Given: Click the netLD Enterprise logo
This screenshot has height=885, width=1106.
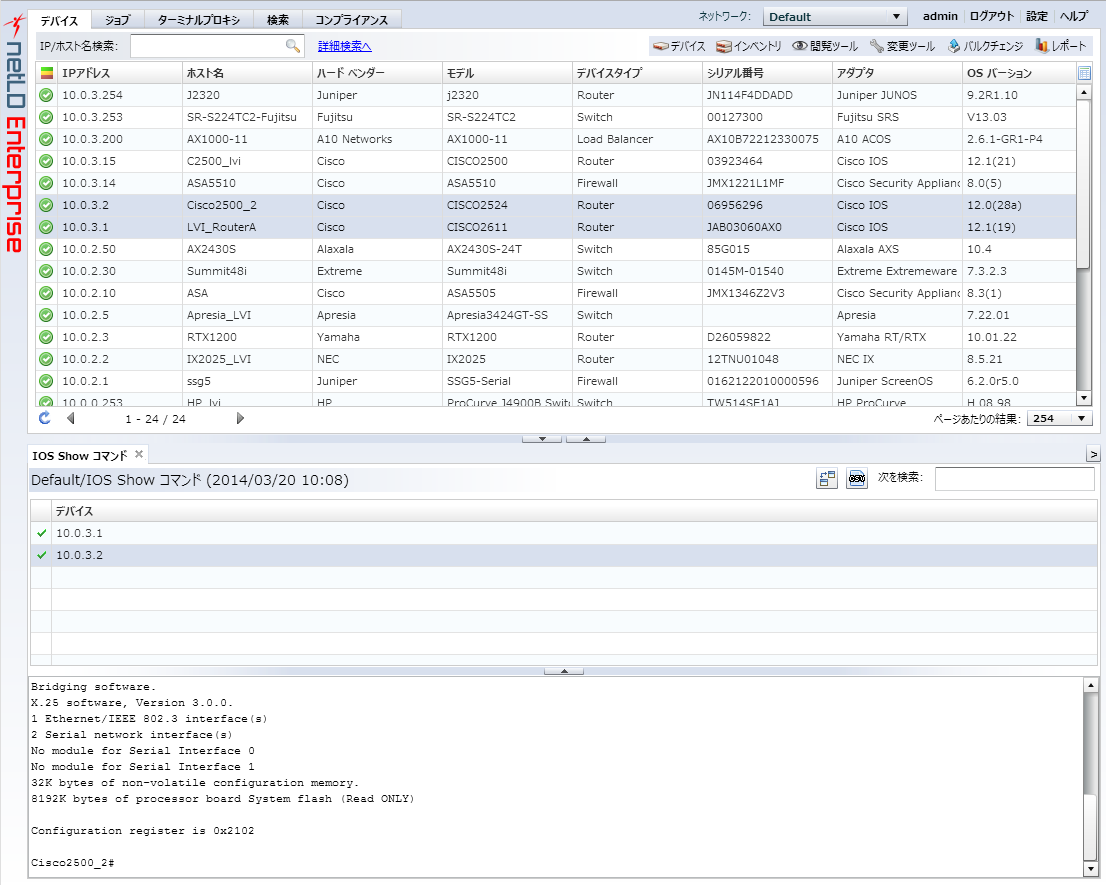Looking at the screenshot, I should [x=14, y=134].
